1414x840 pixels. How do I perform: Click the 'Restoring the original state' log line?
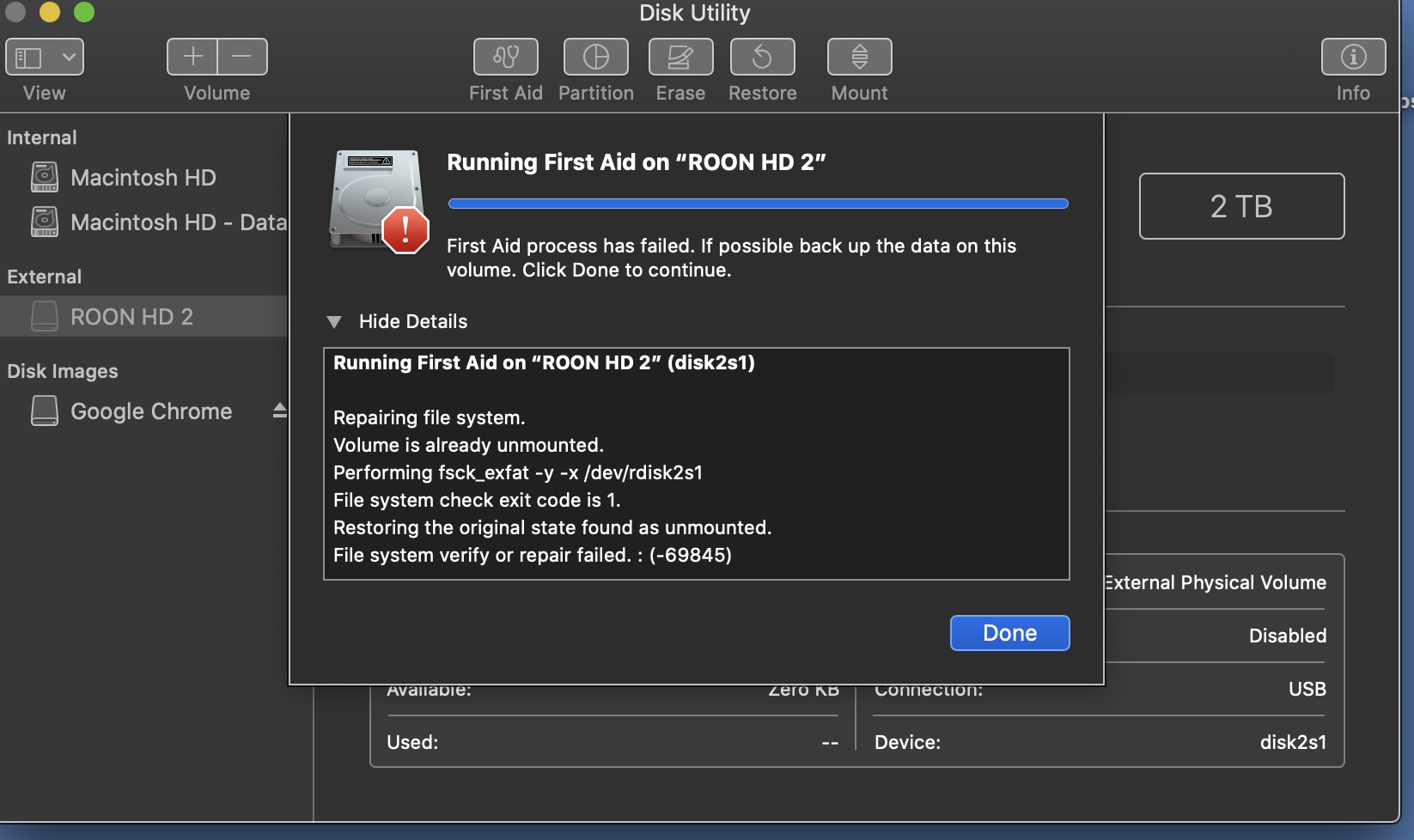[552, 527]
